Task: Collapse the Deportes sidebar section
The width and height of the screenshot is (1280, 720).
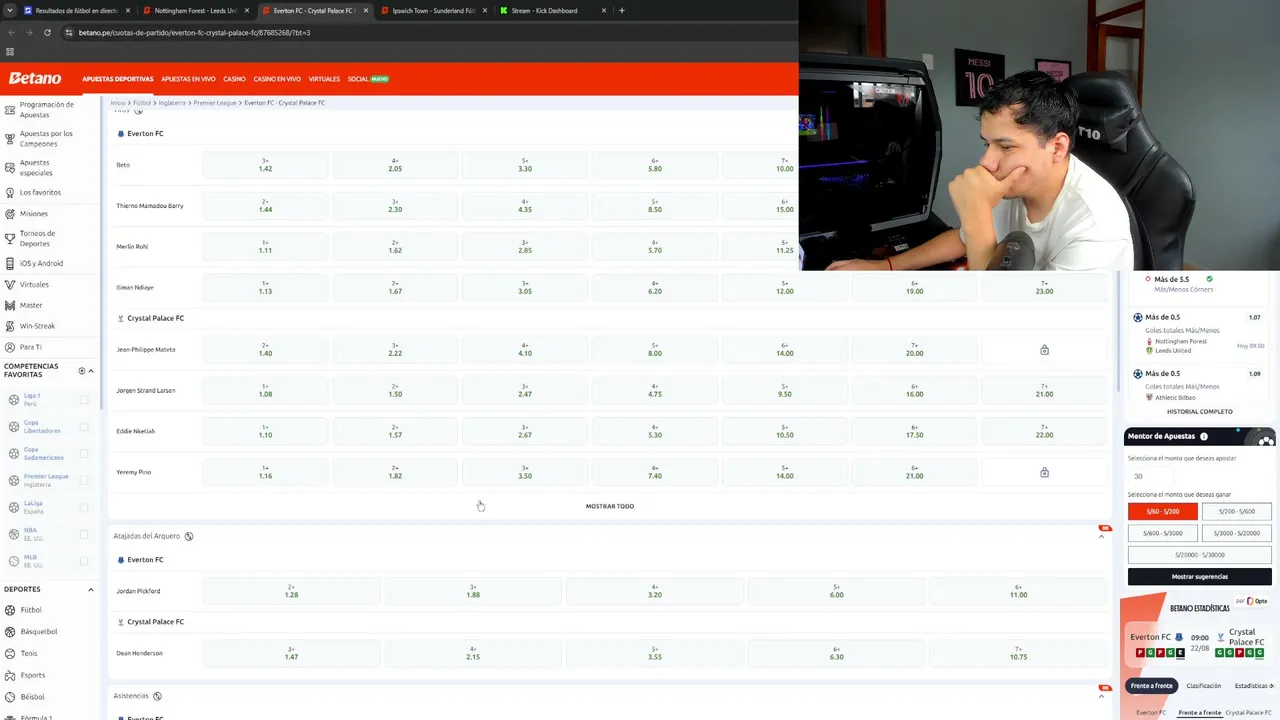Action: coord(91,590)
